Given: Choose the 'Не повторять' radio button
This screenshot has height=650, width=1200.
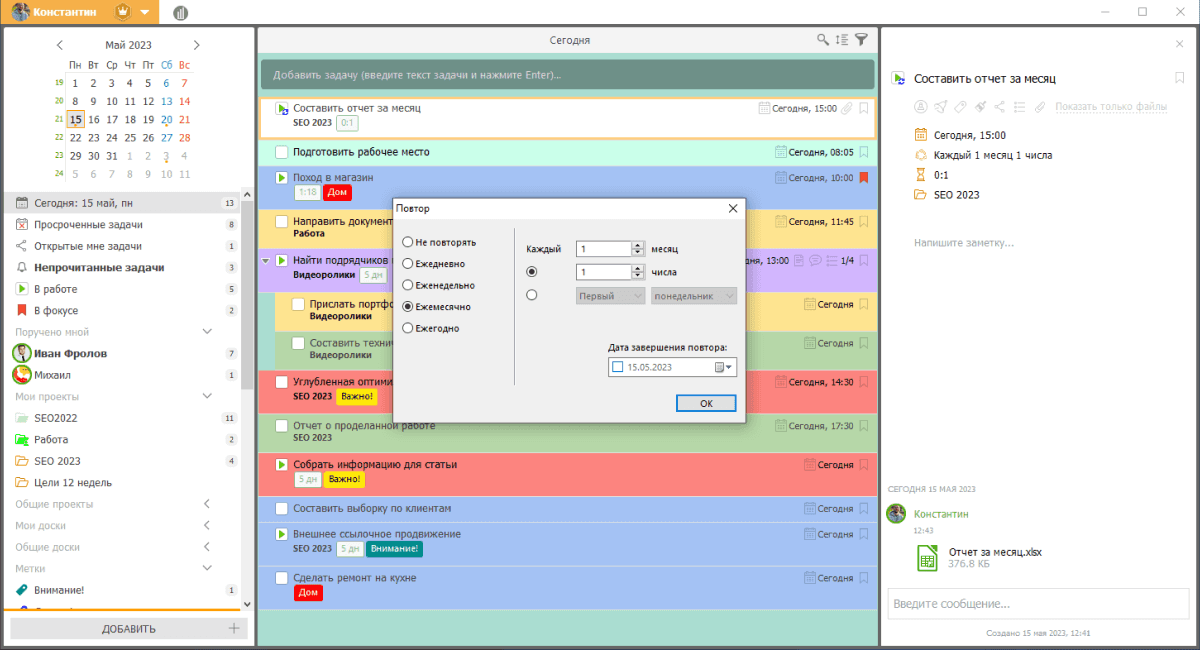Looking at the screenshot, I should tap(407, 242).
